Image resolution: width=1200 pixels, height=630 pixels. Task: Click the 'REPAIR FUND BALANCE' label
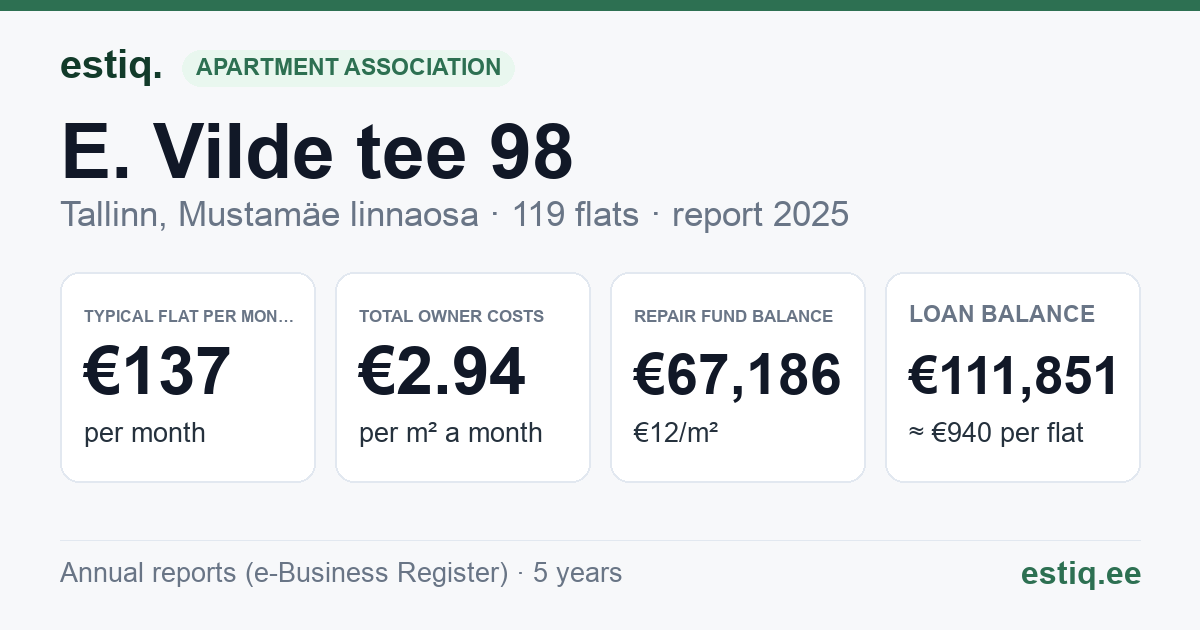tap(733, 316)
